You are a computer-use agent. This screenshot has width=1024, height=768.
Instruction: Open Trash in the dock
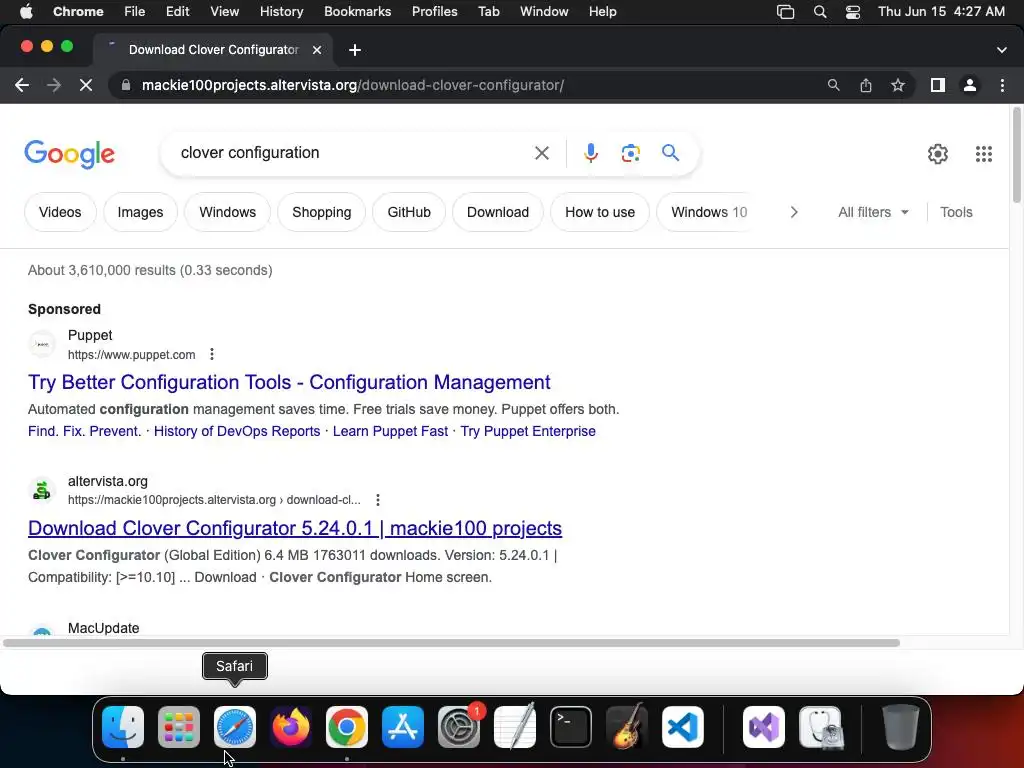pos(901,726)
